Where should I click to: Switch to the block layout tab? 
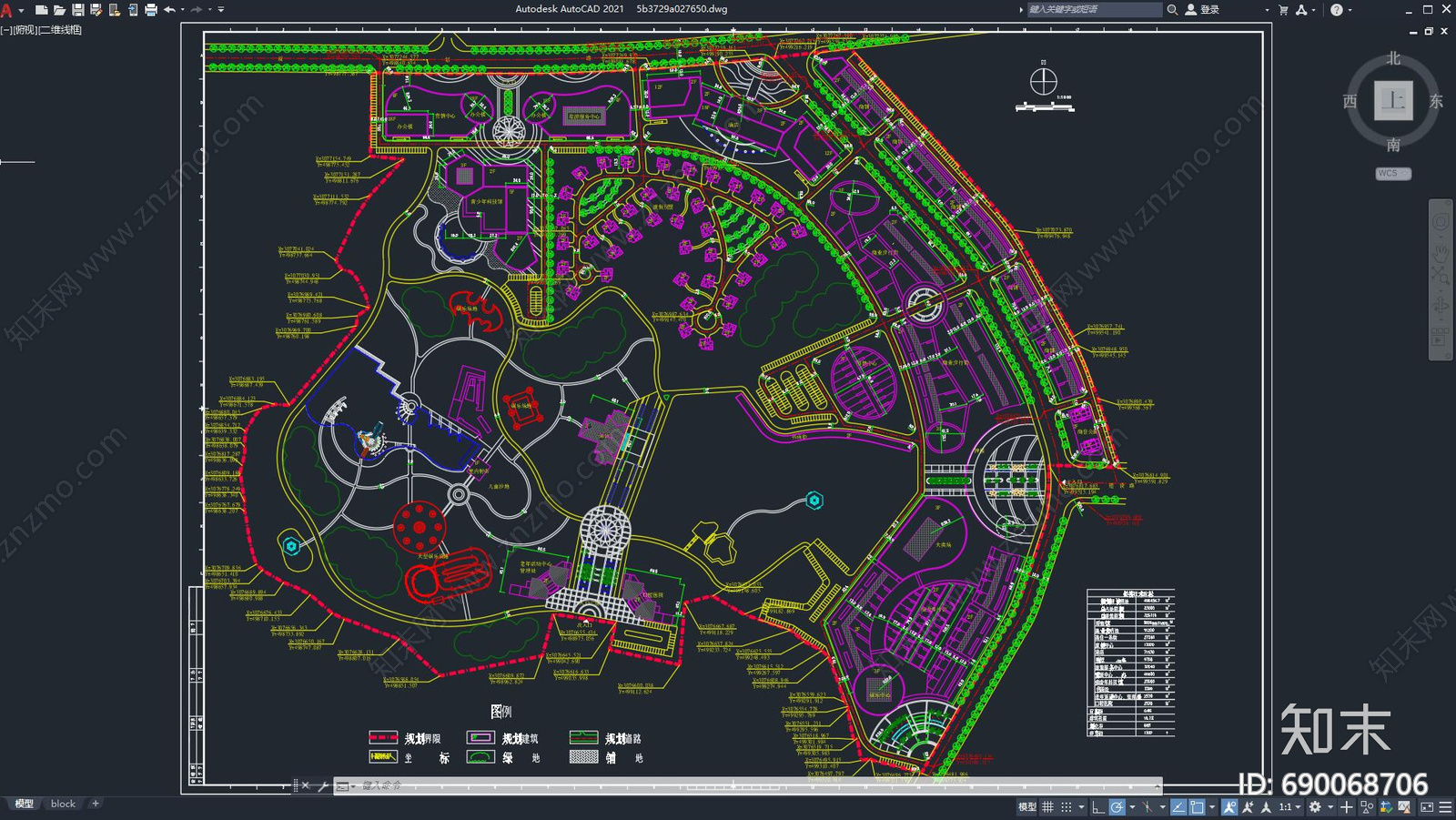pos(63,804)
